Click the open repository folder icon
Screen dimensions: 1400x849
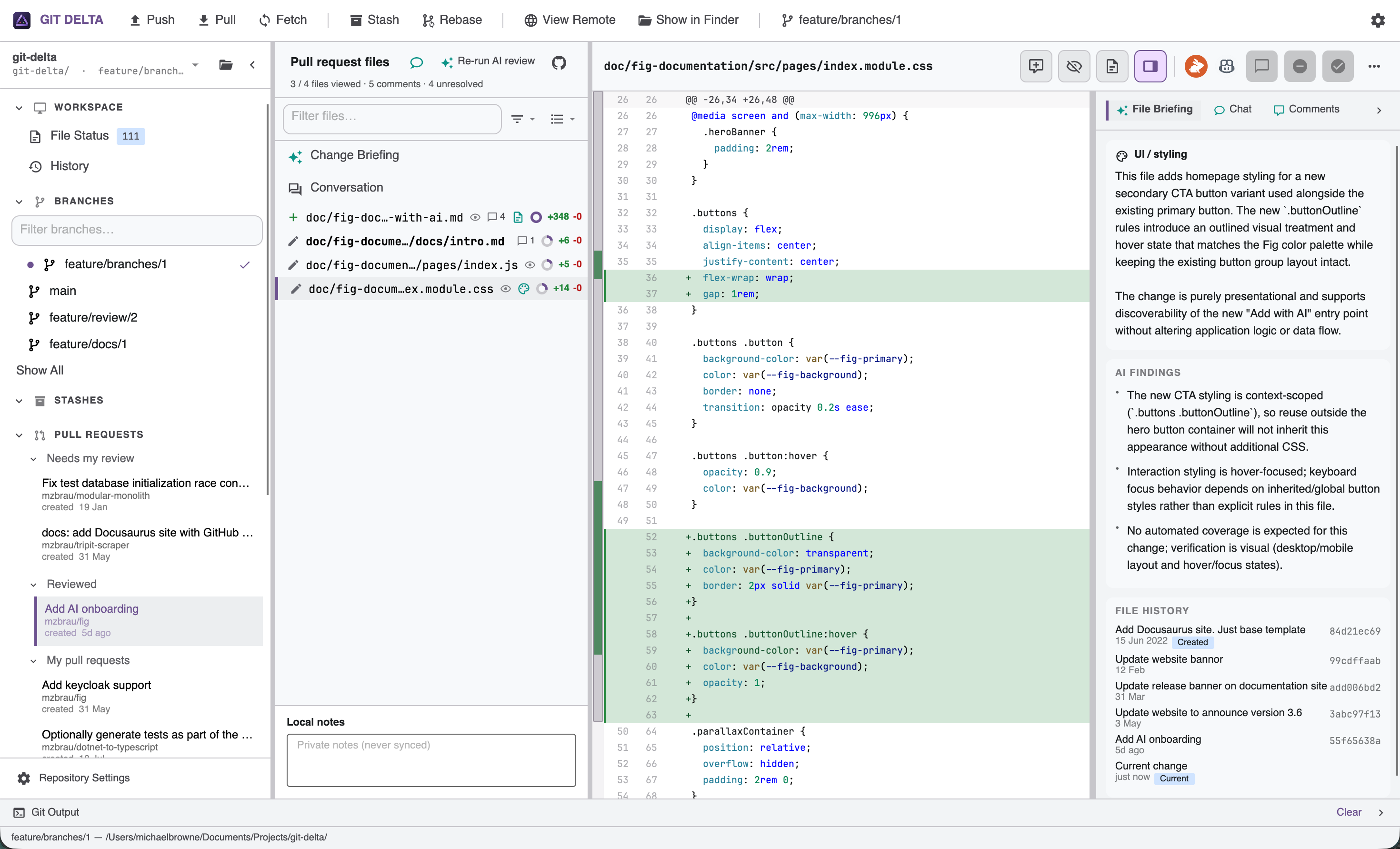226,64
